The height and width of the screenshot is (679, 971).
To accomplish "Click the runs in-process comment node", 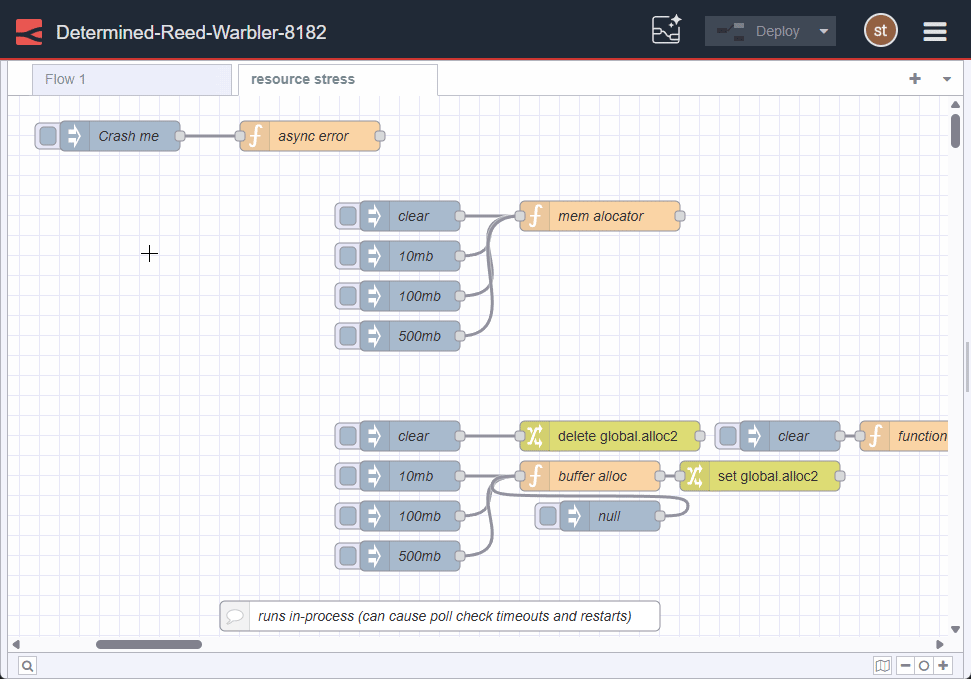I will coord(439,616).
